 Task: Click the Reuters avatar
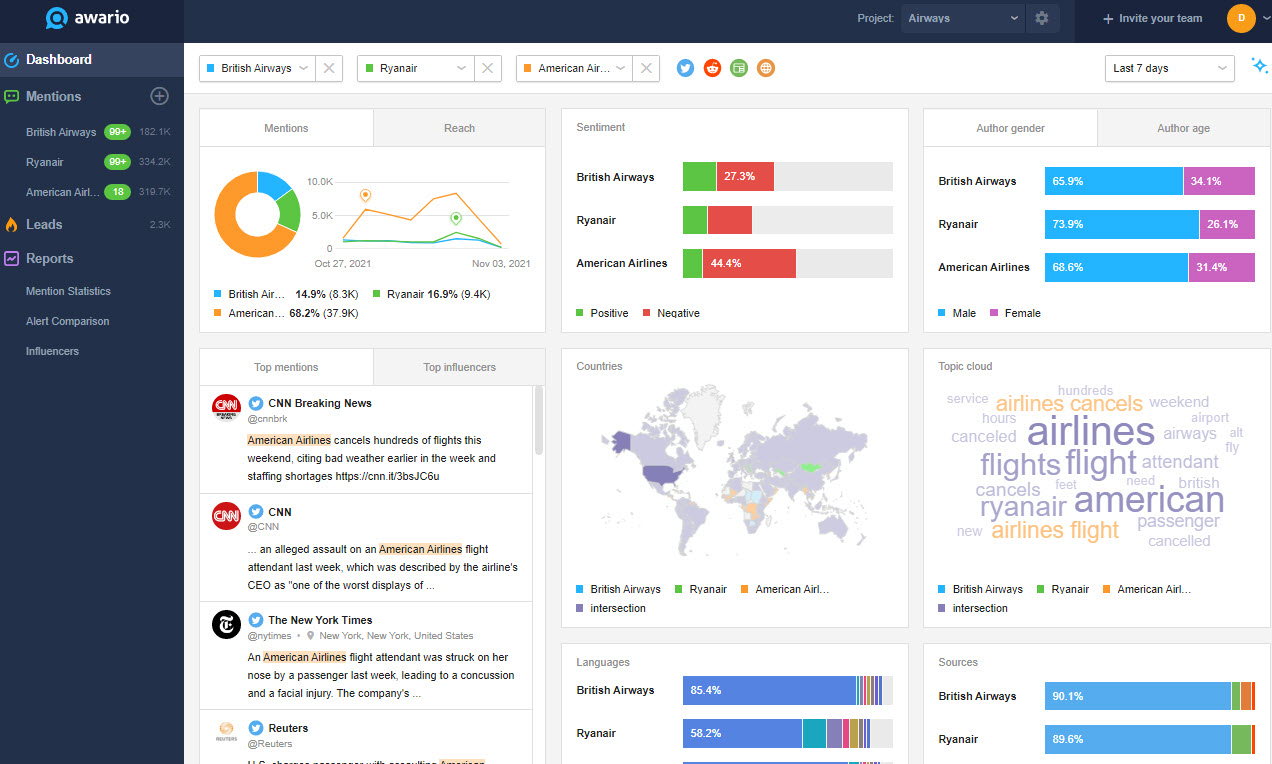point(227,733)
